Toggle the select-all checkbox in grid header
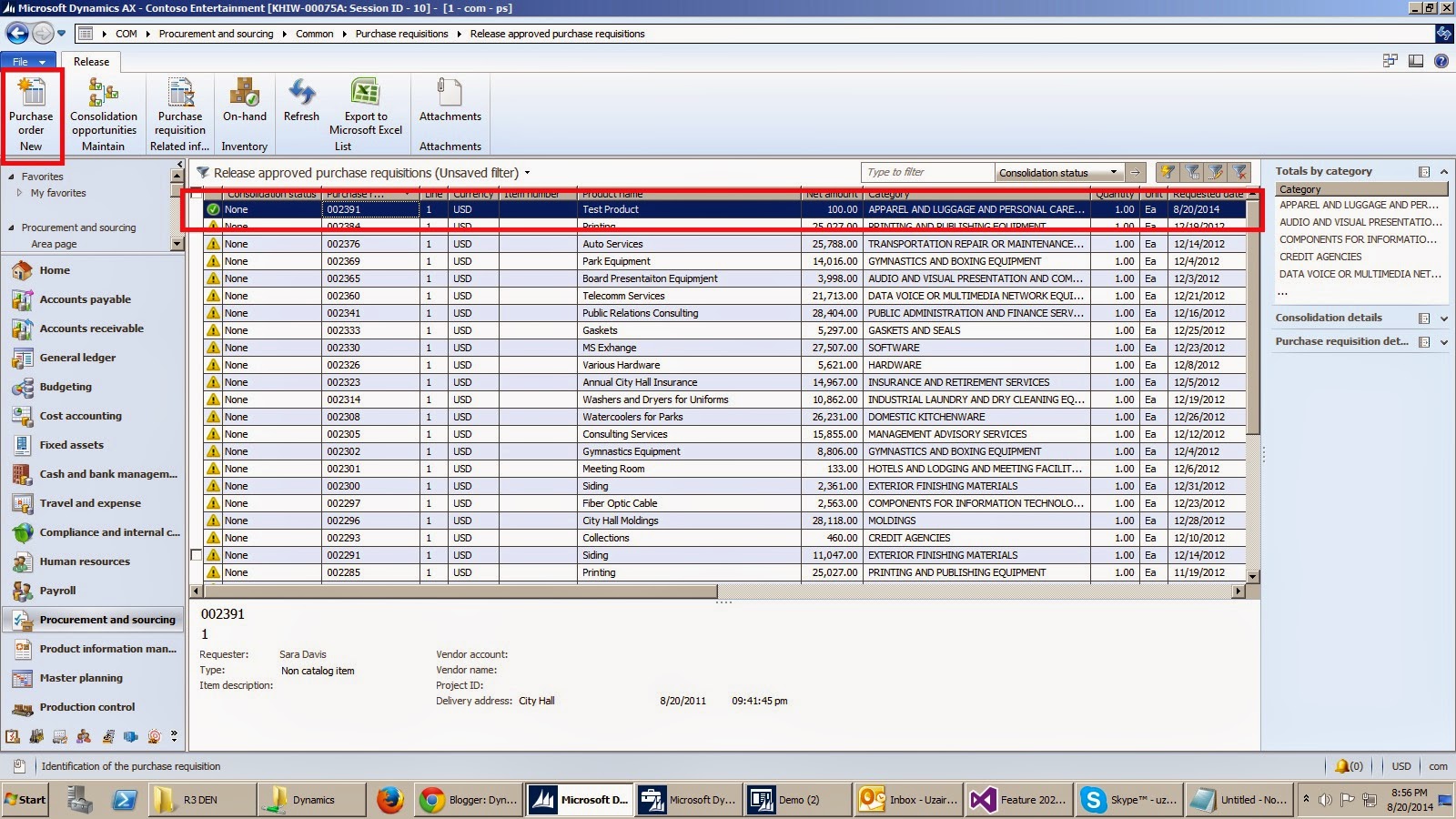 click(196, 194)
